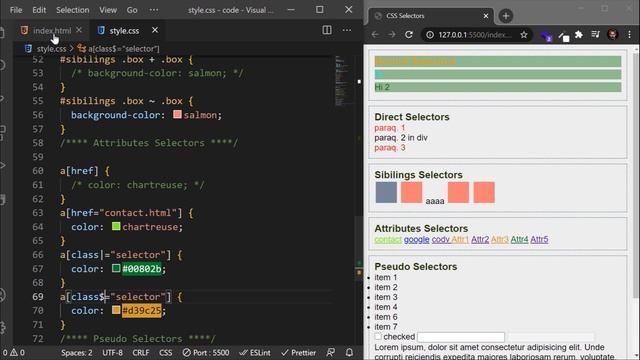
Task: Open the File menu in VS Code
Action: [16, 10]
